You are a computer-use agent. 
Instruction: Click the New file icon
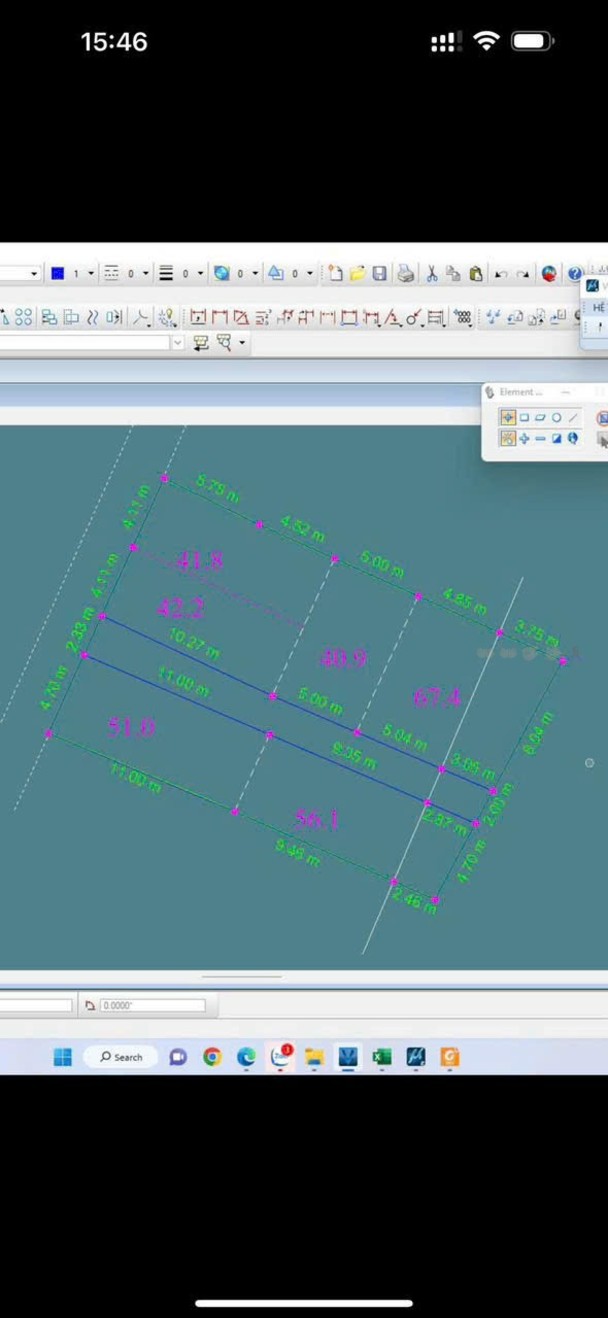pos(335,273)
